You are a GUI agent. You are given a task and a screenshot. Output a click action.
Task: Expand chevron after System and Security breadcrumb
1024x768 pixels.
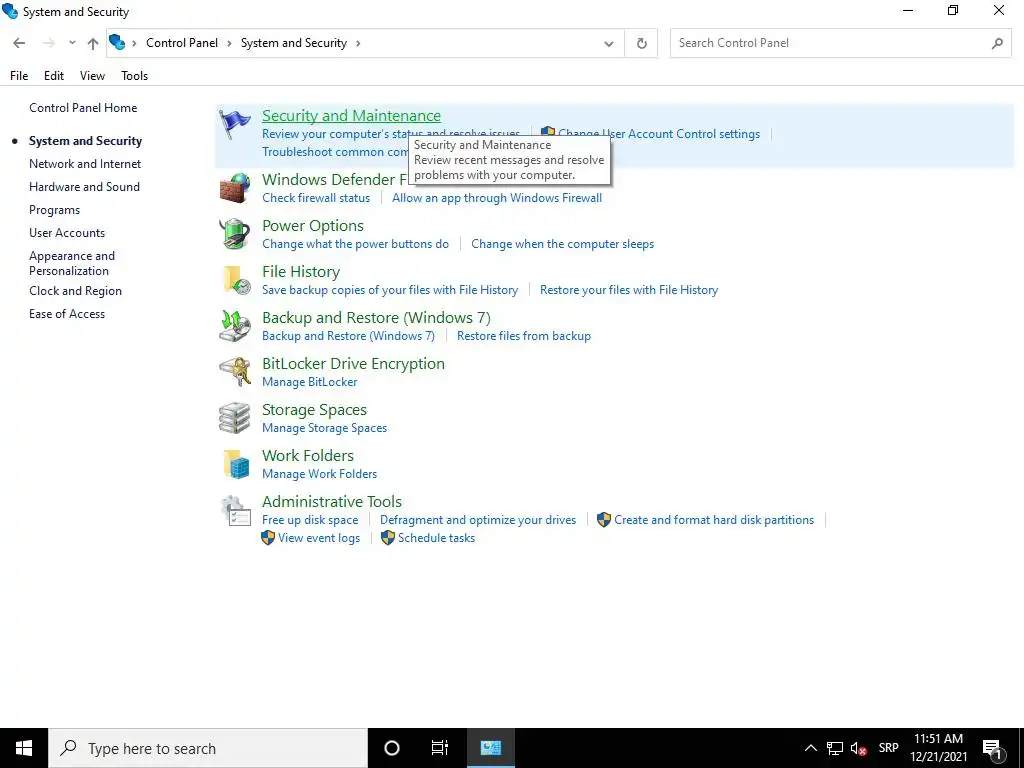coord(358,43)
